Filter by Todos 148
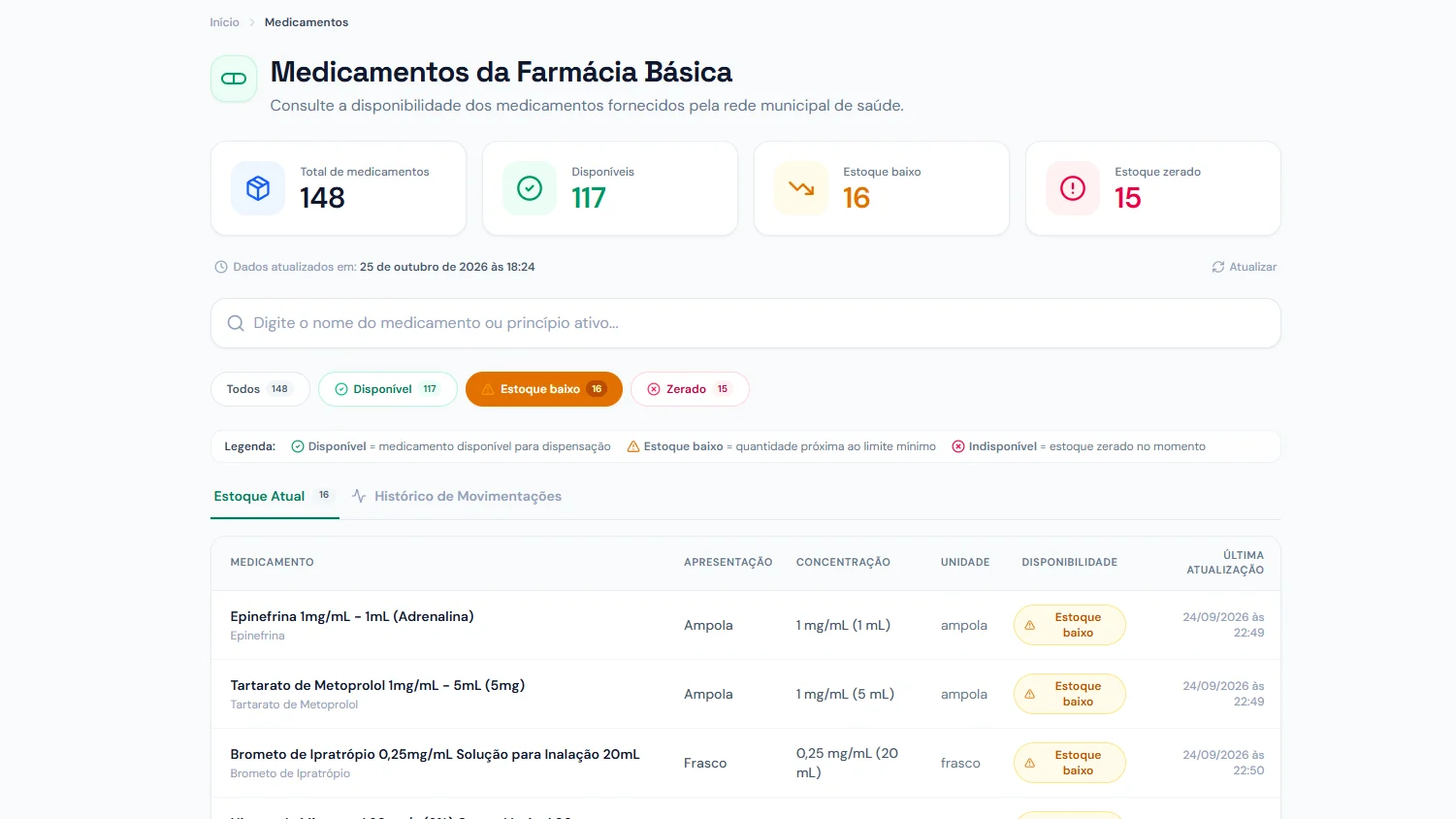Image resolution: width=1456 pixels, height=819 pixels. [x=260, y=389]
